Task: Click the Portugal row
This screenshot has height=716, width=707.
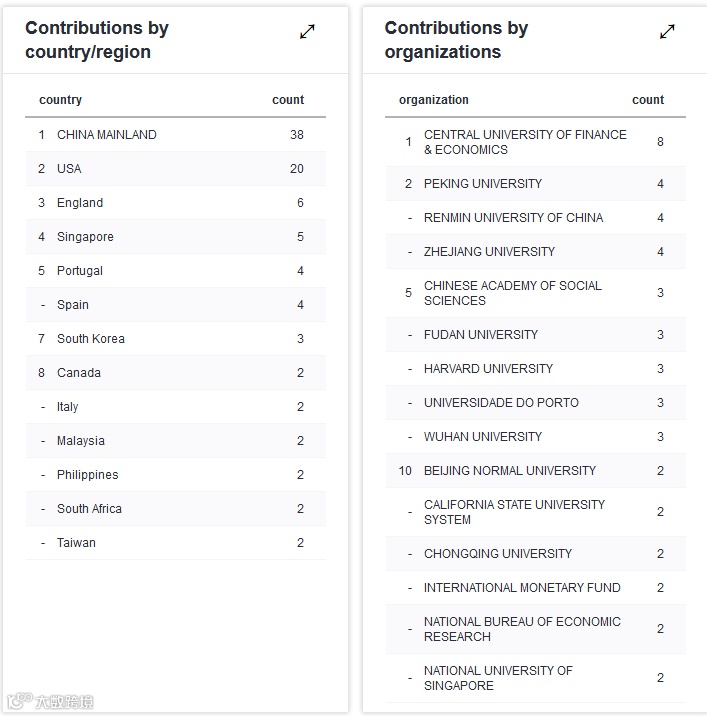Action: click(80, 271)
